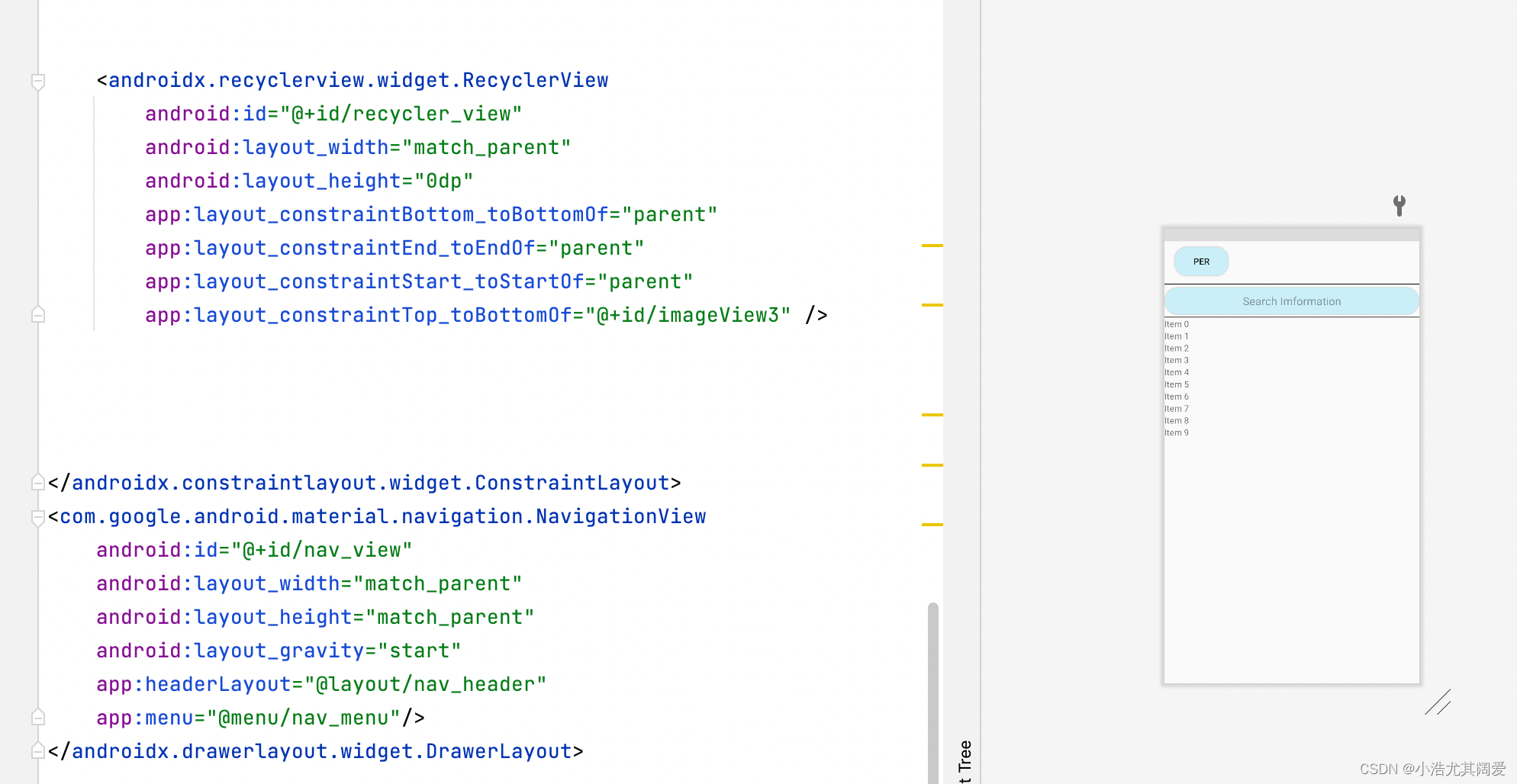Click the "@menu/nav_menu" menu value
The image size is (1517, 784).
point(304,718)
